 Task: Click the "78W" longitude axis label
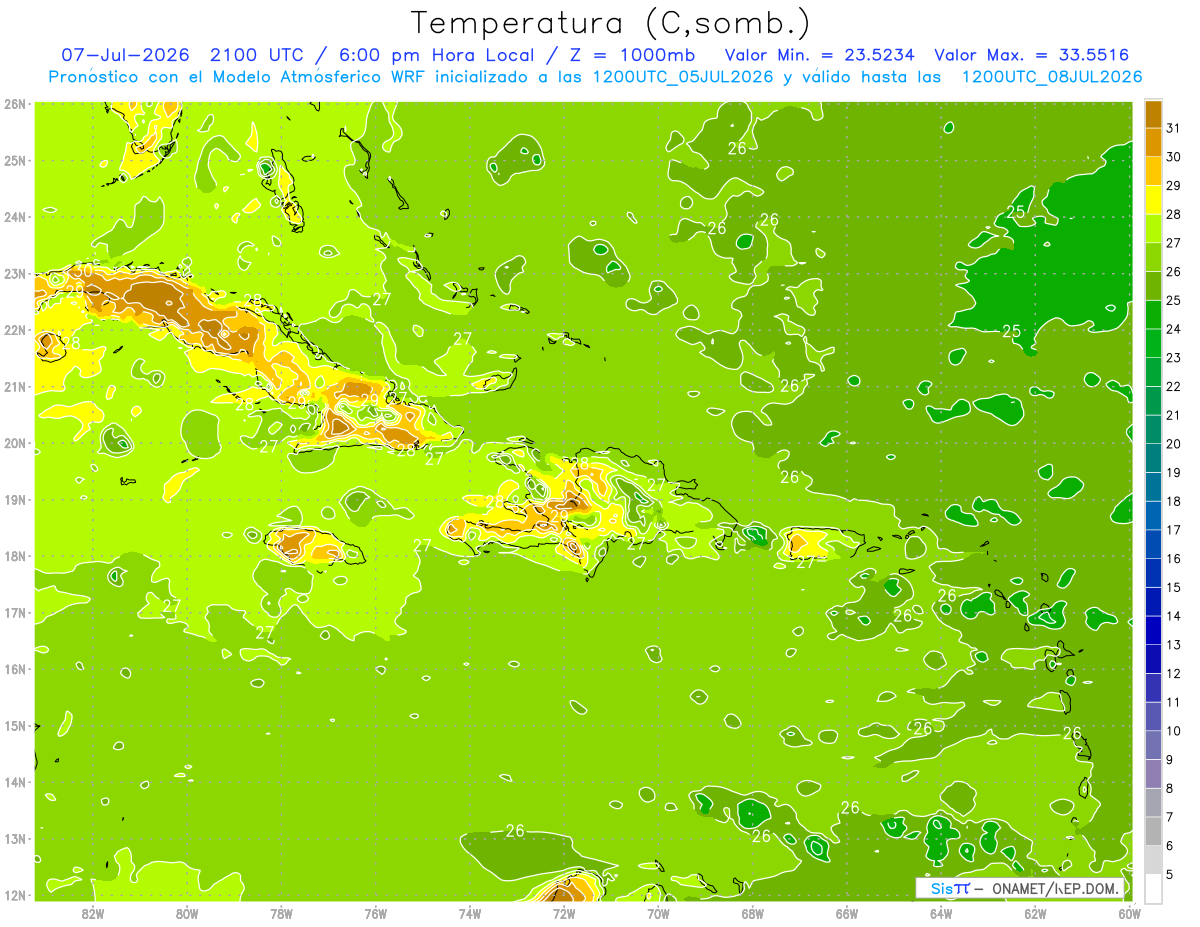coord(281,913)
